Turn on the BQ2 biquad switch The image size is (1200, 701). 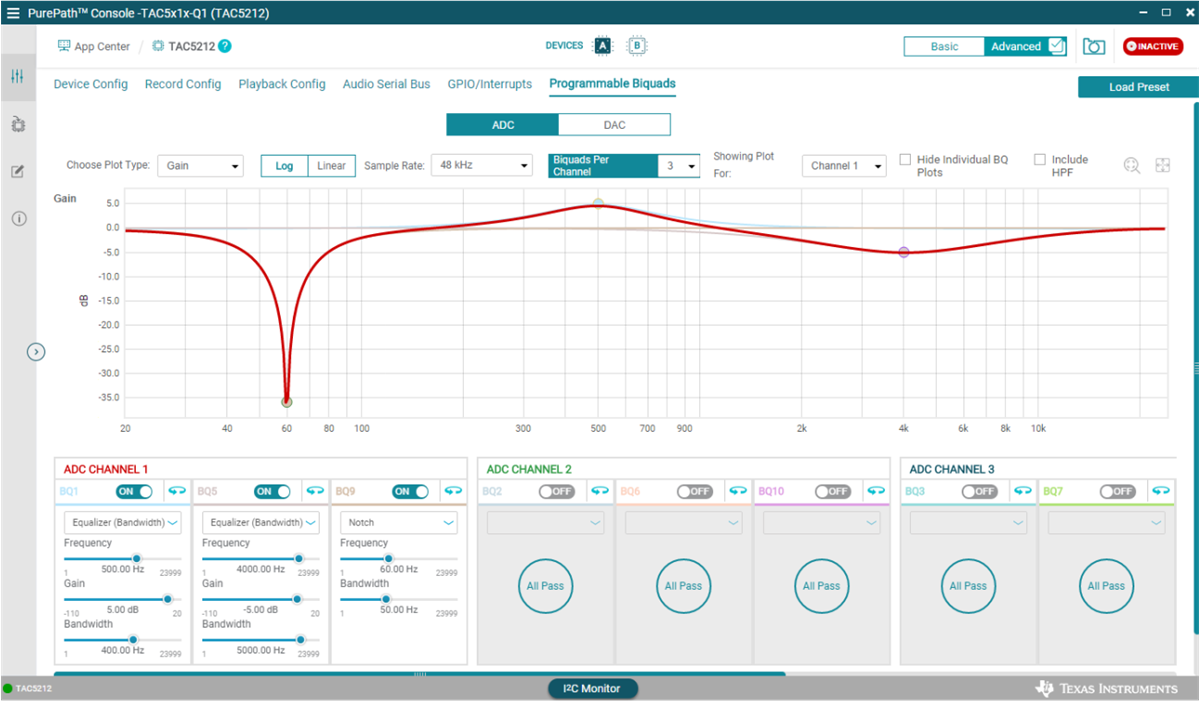[x=556, y=491]
